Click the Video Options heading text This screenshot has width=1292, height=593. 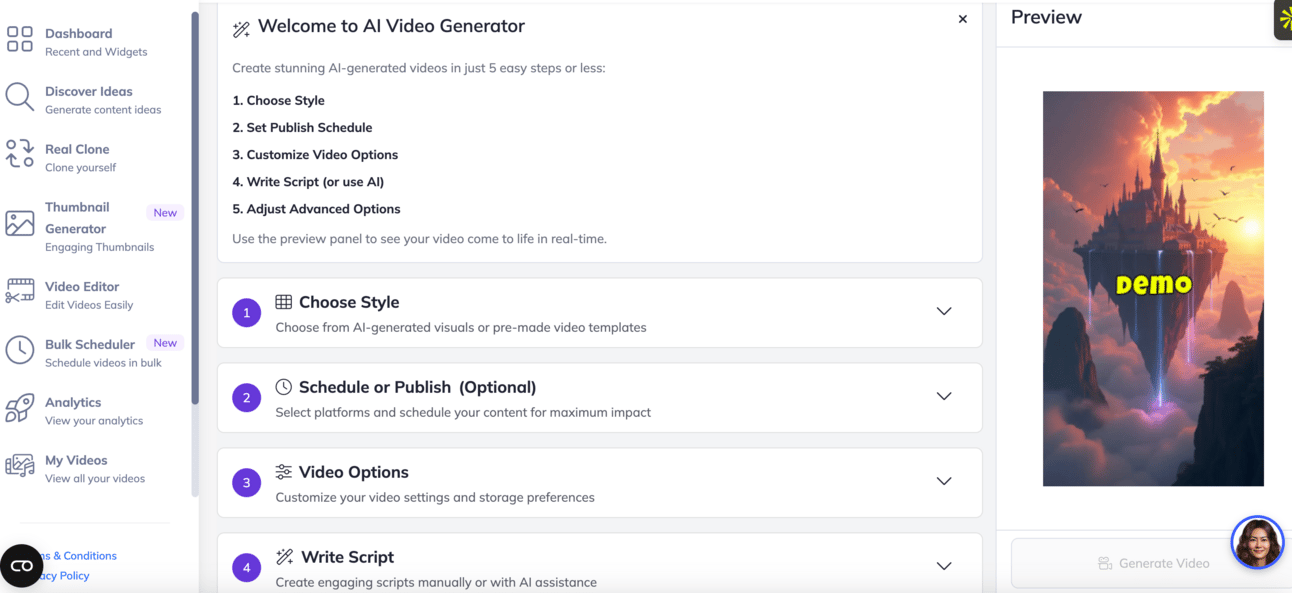(x=354, y=472)
